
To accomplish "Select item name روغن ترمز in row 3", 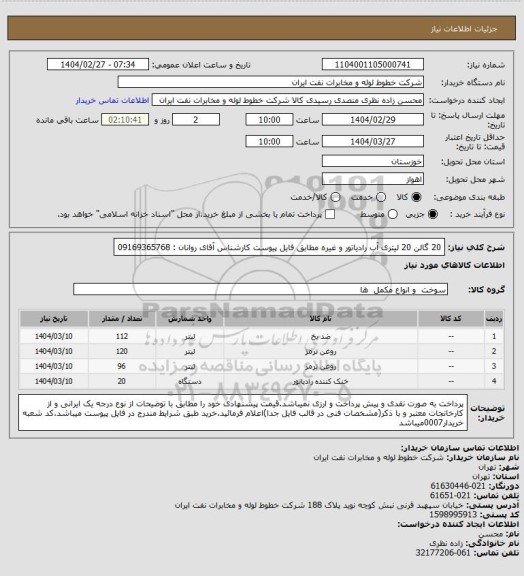I will [x=320, y=366].
